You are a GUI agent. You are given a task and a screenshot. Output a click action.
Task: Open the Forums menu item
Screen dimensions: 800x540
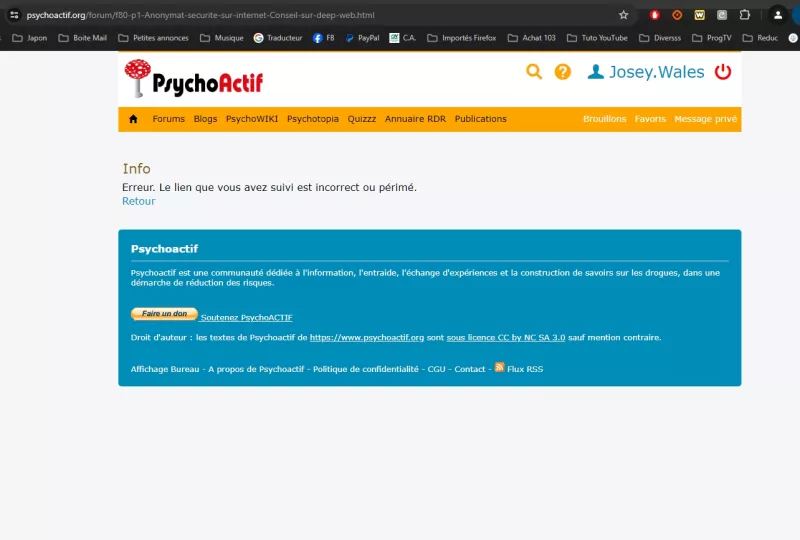[168, 119]
